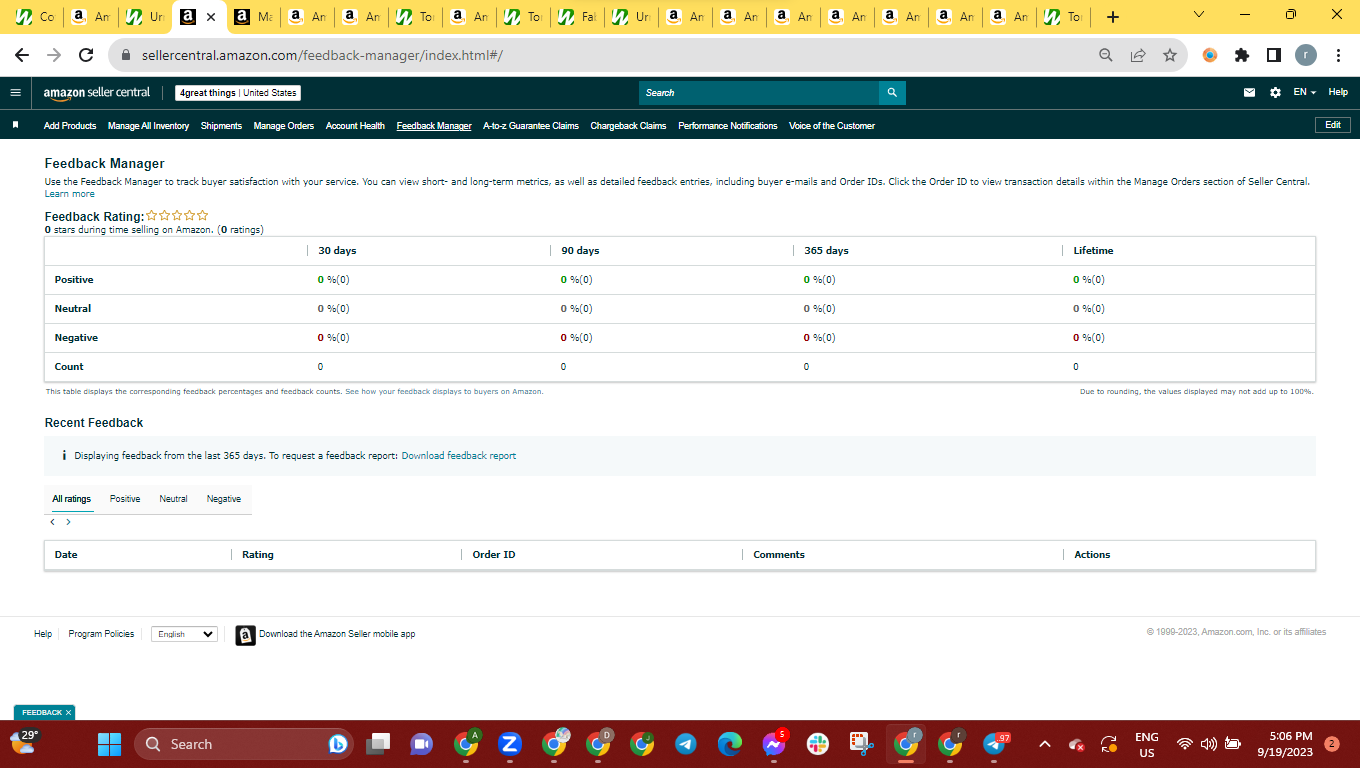Open Microsoft Edge from the taskbar
1360x768 pixels.
(730, 744)
